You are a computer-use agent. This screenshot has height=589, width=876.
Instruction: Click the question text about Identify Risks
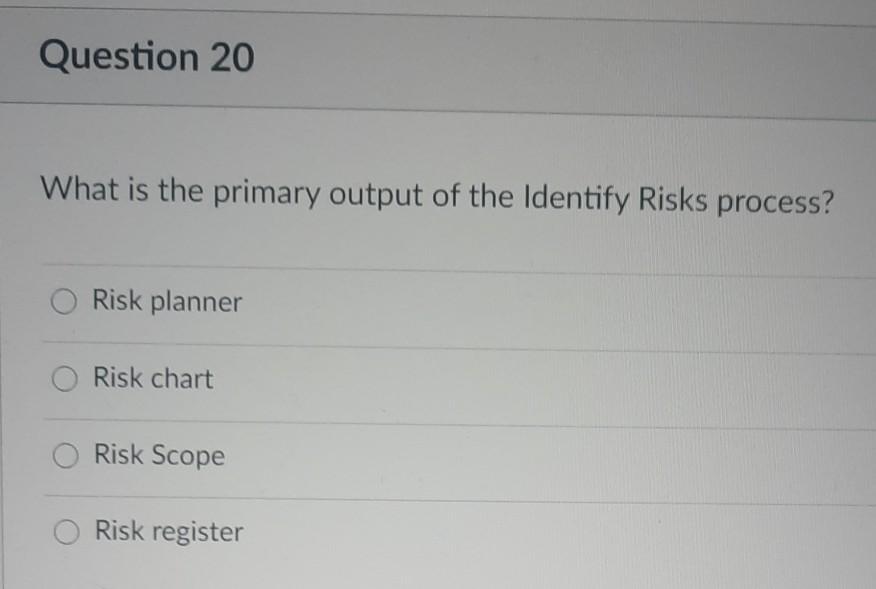click(437, 194)
